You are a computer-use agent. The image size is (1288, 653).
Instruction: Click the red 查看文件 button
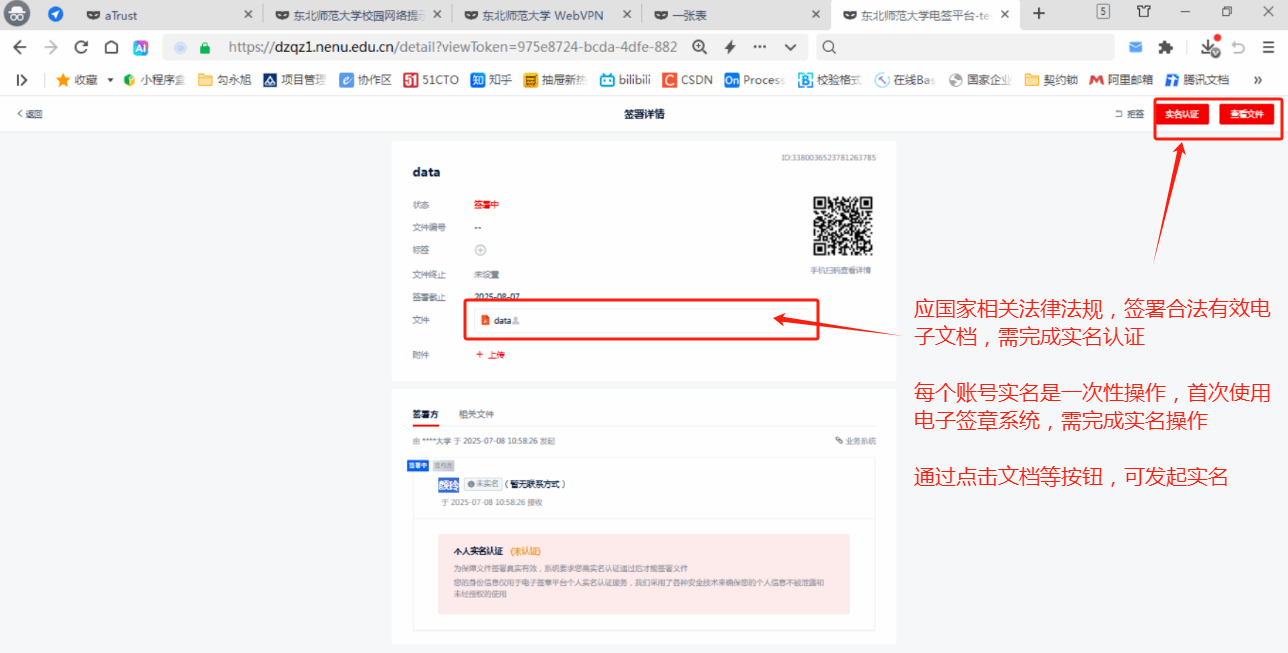pos(1246,114)
